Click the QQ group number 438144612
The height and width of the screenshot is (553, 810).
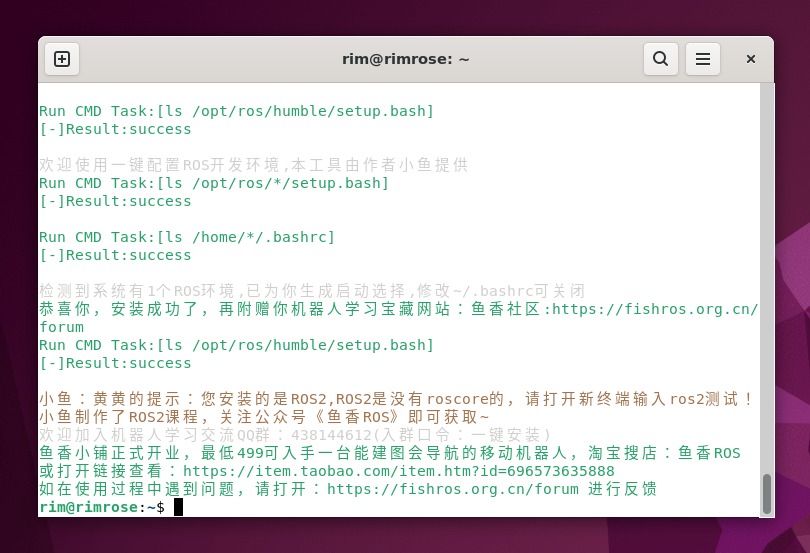pyautogui.click(x=331, y=435)
